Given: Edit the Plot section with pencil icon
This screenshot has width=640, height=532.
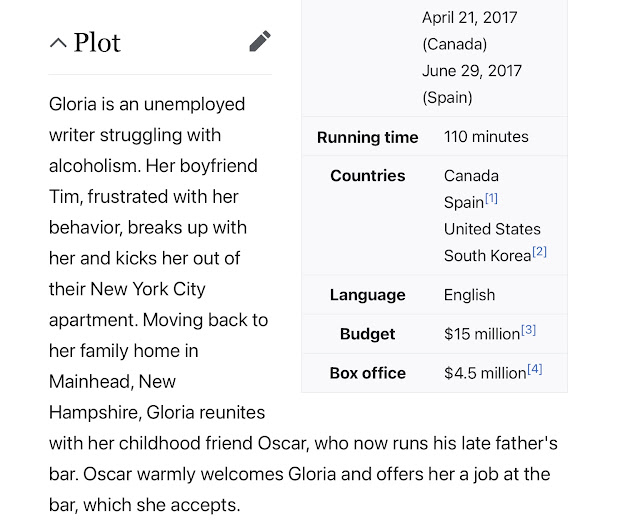Looking at the screenshot, I should [260, 41].
